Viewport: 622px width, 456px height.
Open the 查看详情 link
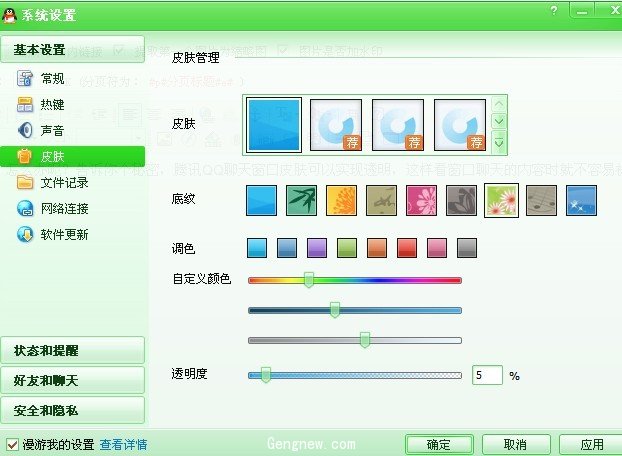pos(123,444)
